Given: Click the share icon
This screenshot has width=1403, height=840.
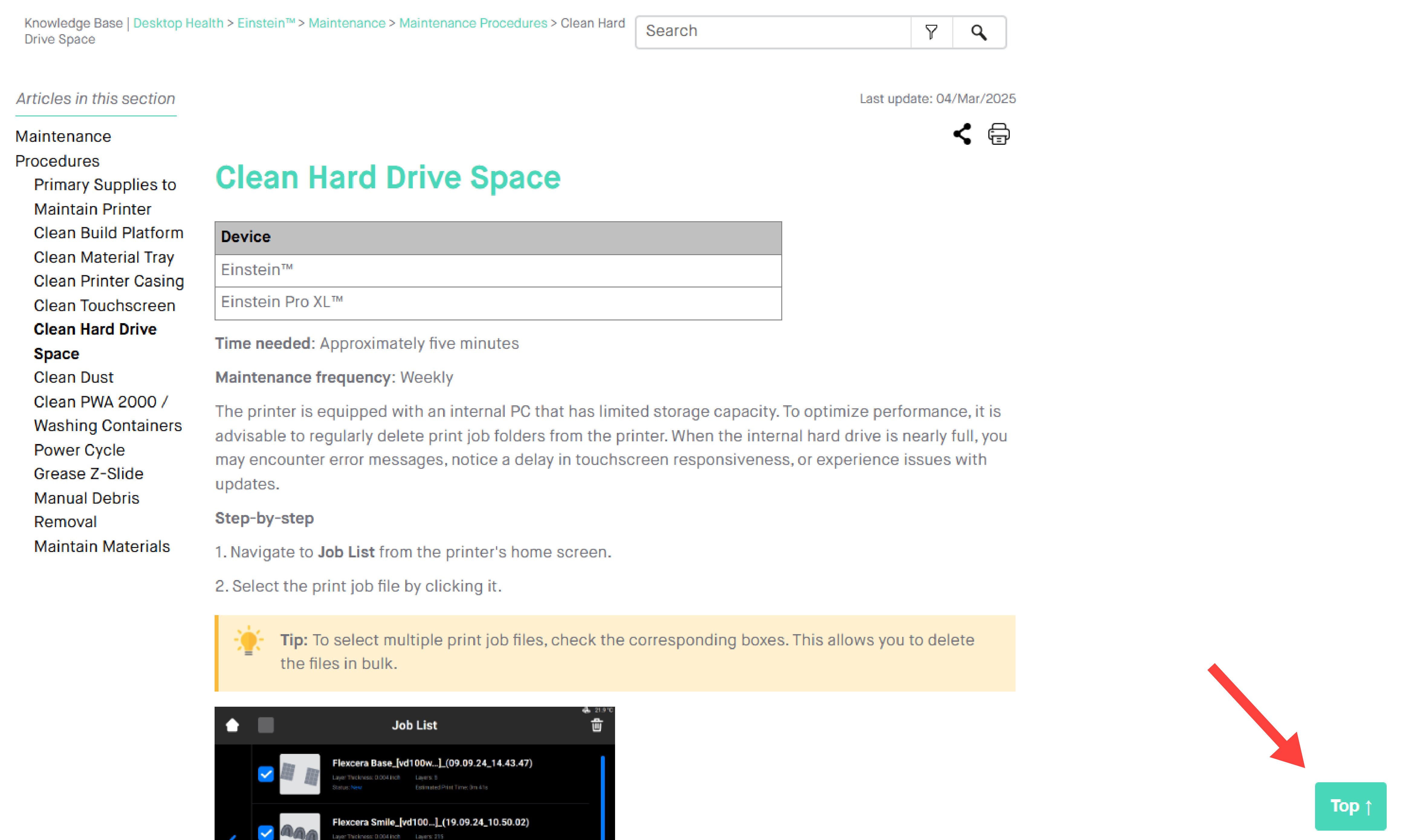Looking at the screenshot, I should tap(961, 134).
